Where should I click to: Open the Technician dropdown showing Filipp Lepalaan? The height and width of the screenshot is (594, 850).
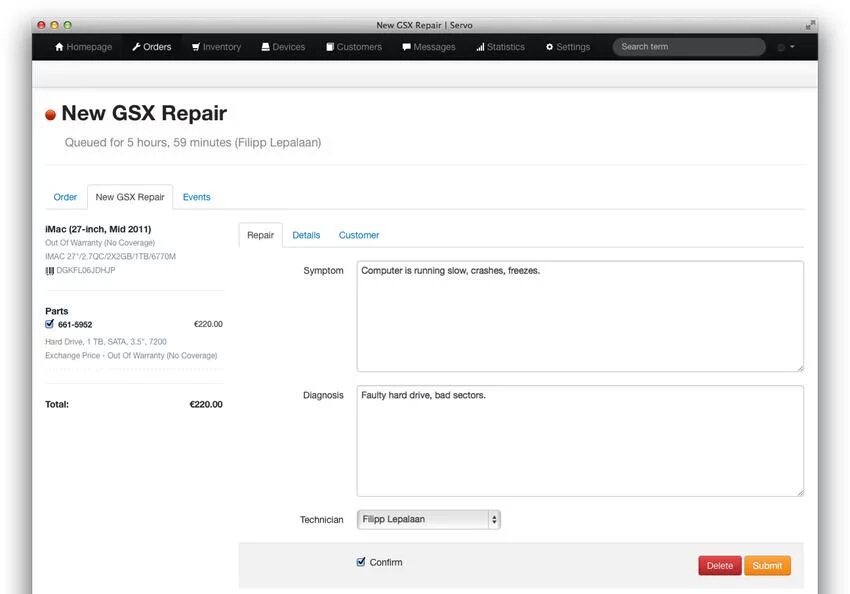coord(428,519)
